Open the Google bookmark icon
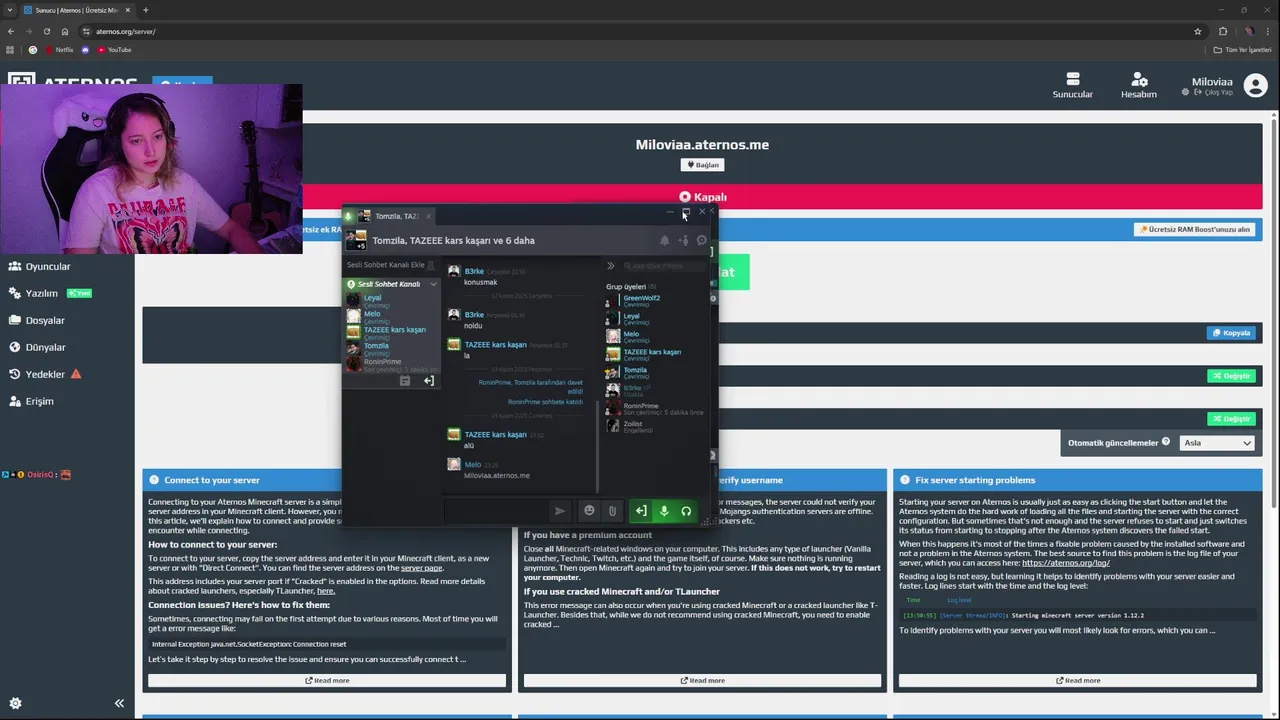This screenshot has width=1280, height=720. click(x=33, y=49)
